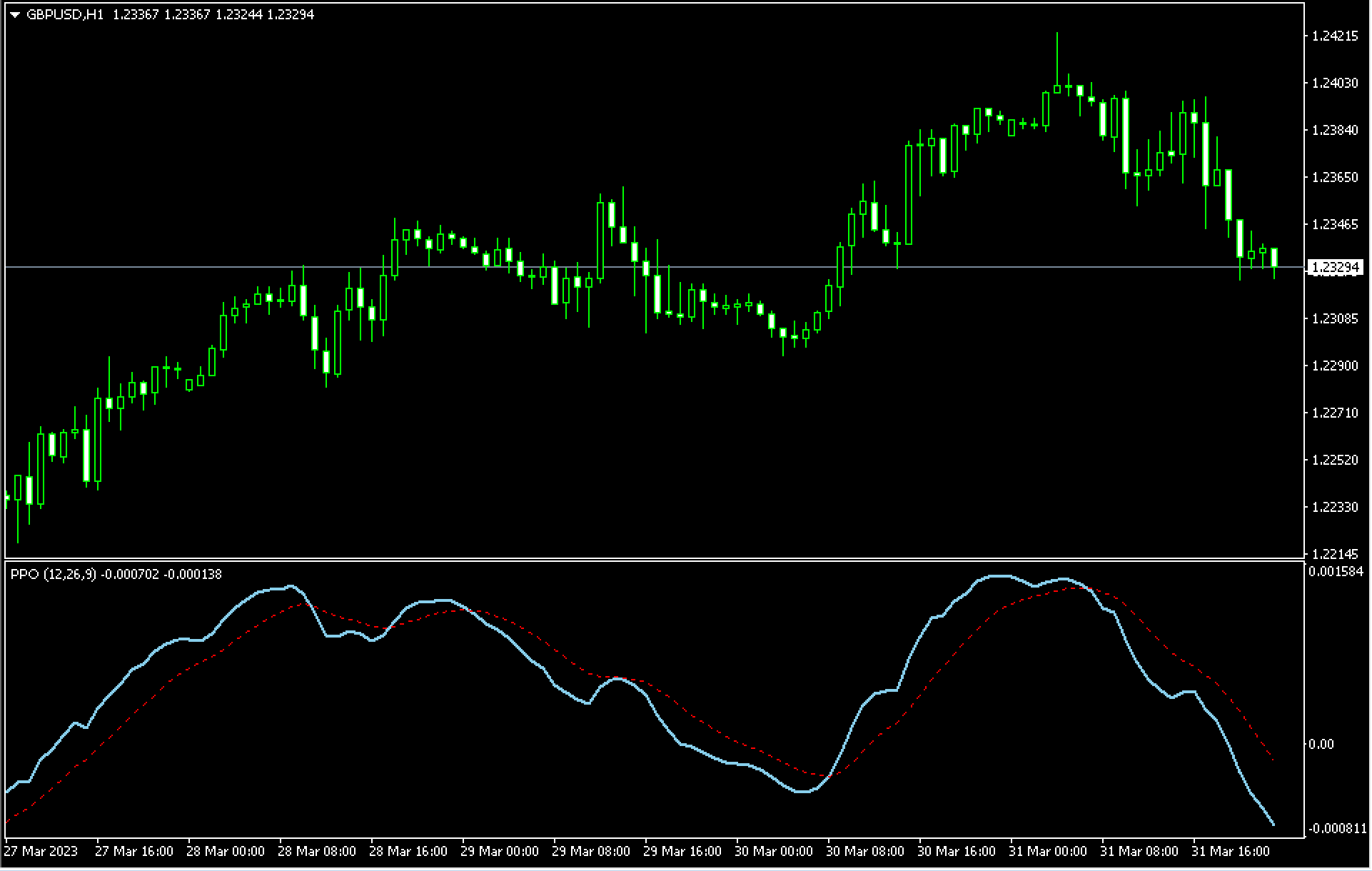Image resolution: width=1372 pixels, height=871 pixels.
Task: Select price level 1.23840 on the price scale
Action: pyautogui.click(x=1336, y=131)
